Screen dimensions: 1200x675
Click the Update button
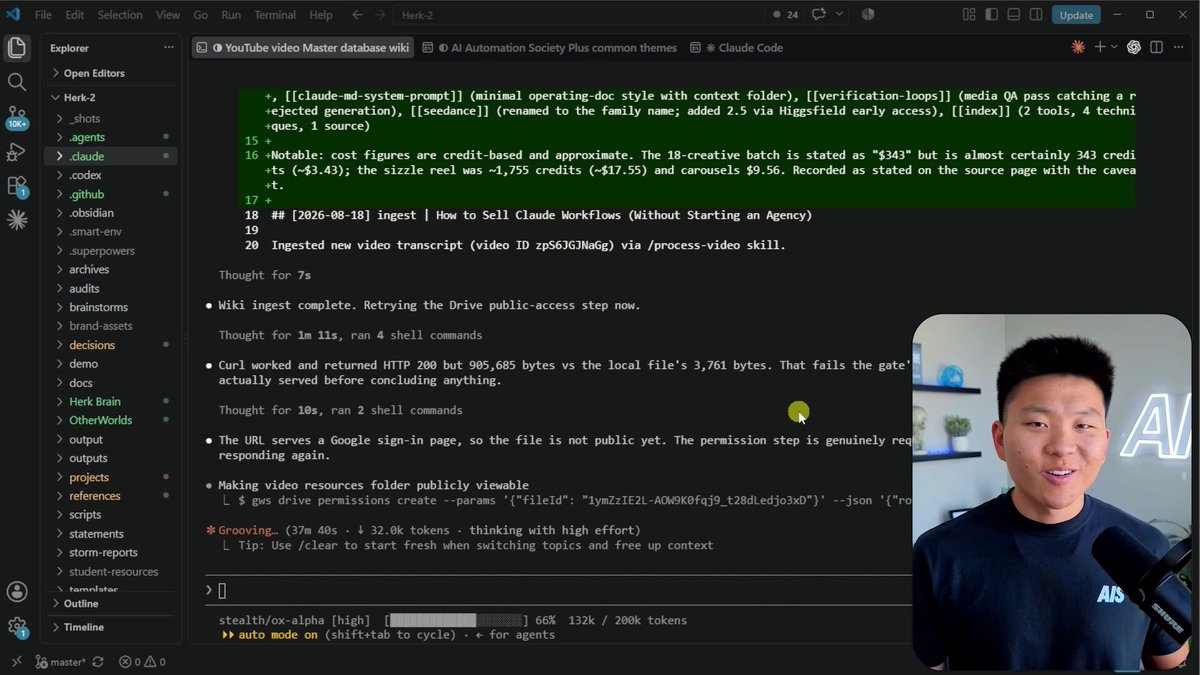coord(1076,15)
